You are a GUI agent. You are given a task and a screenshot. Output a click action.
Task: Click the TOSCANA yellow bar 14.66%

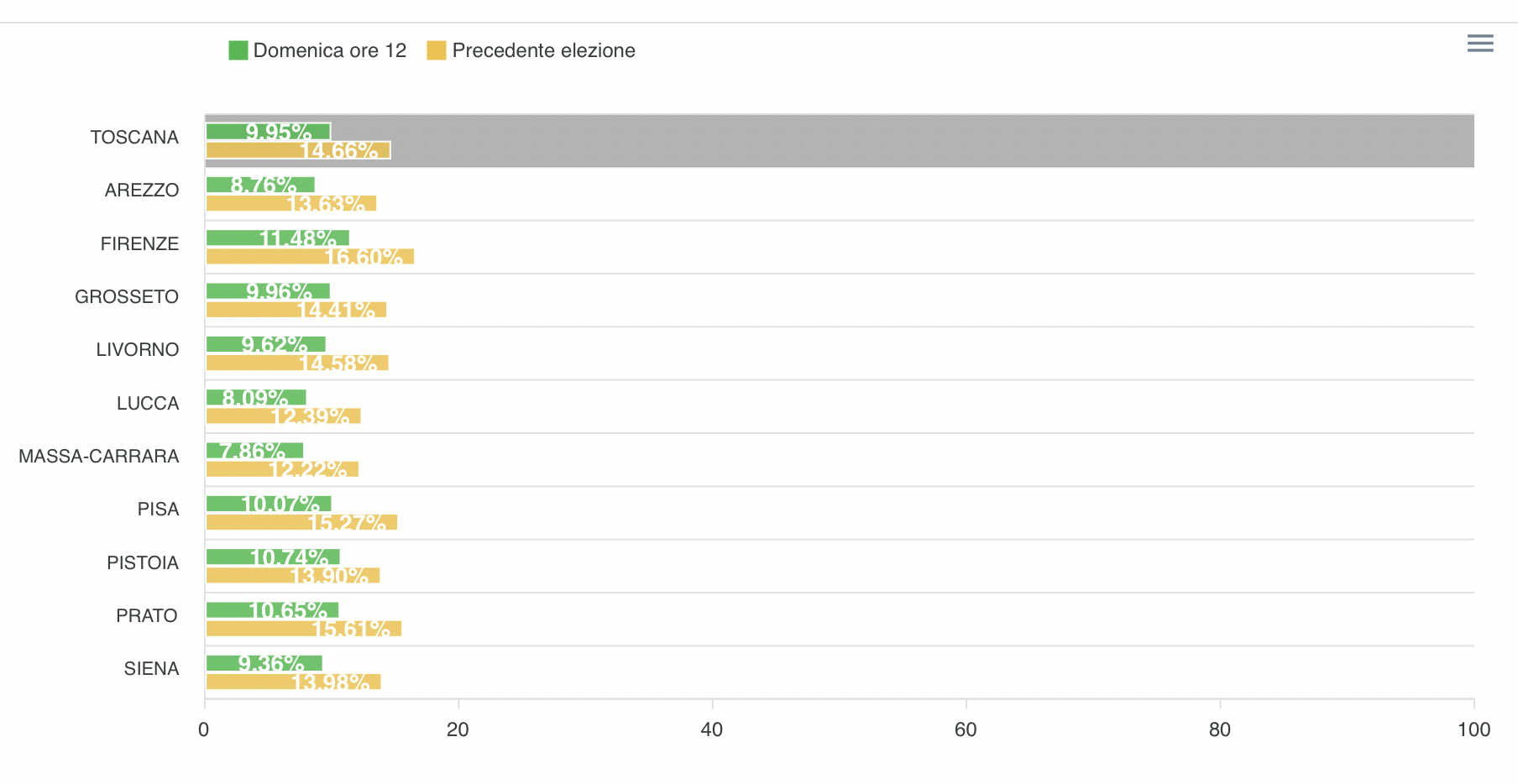298,150
